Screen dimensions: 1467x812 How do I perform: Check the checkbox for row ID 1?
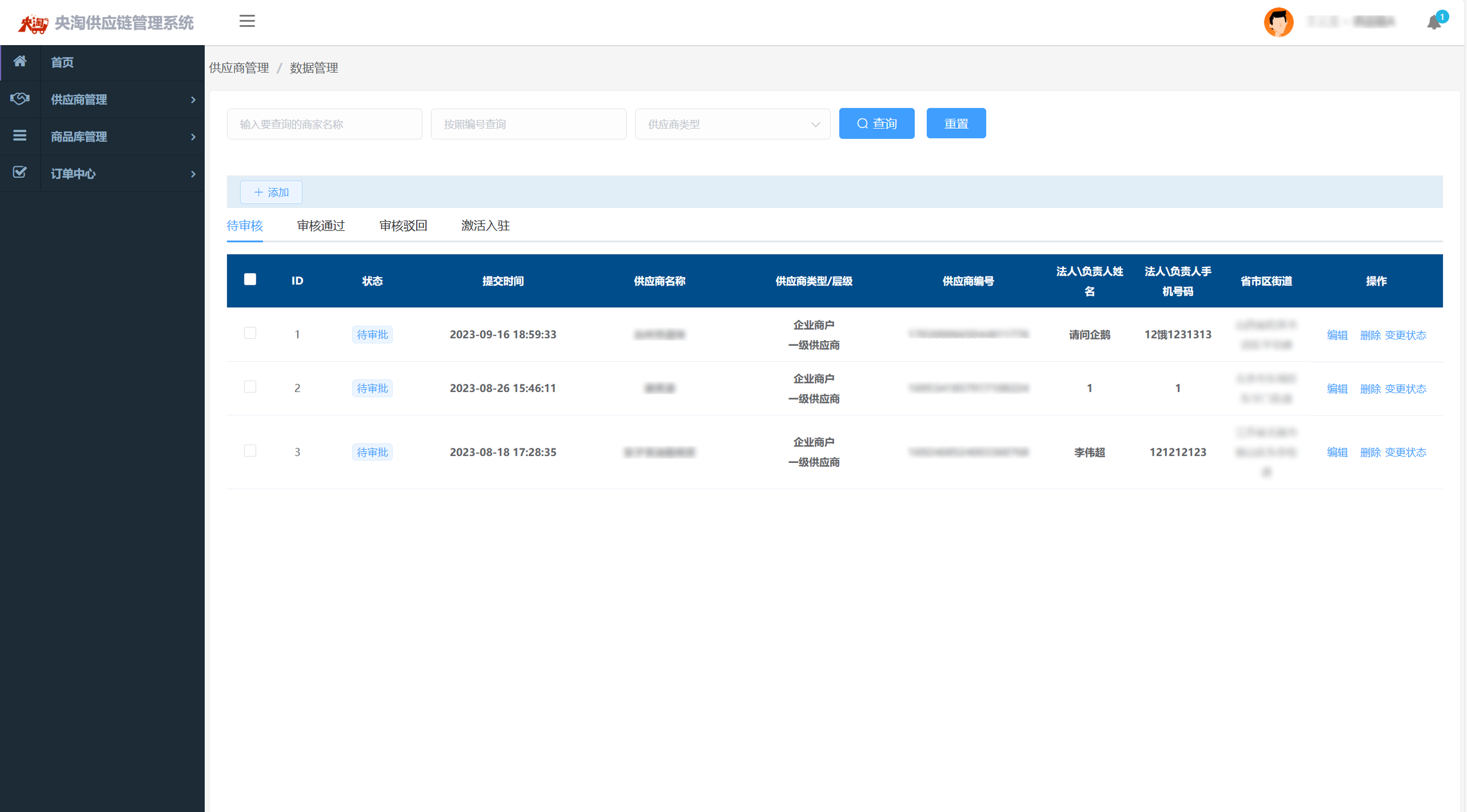pos(250,333)
